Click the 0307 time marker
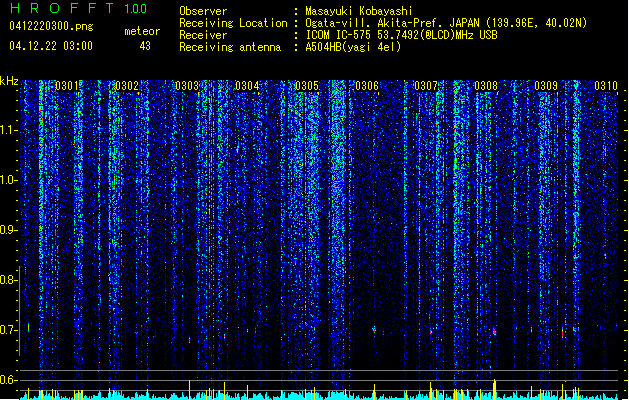Screen dimensions: 629x400 (x=426, y=86)
